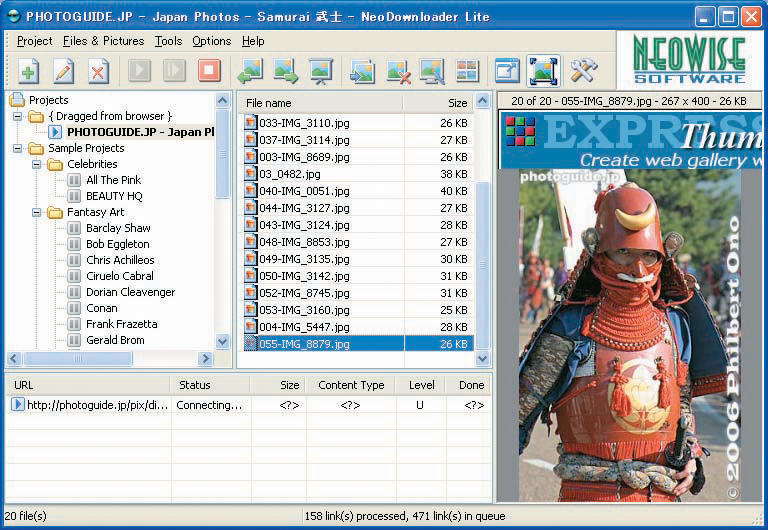The width and height of the screenshot is (768, 530).
Task: Select file 03_0482.jpg
Action: pos(358,174)
